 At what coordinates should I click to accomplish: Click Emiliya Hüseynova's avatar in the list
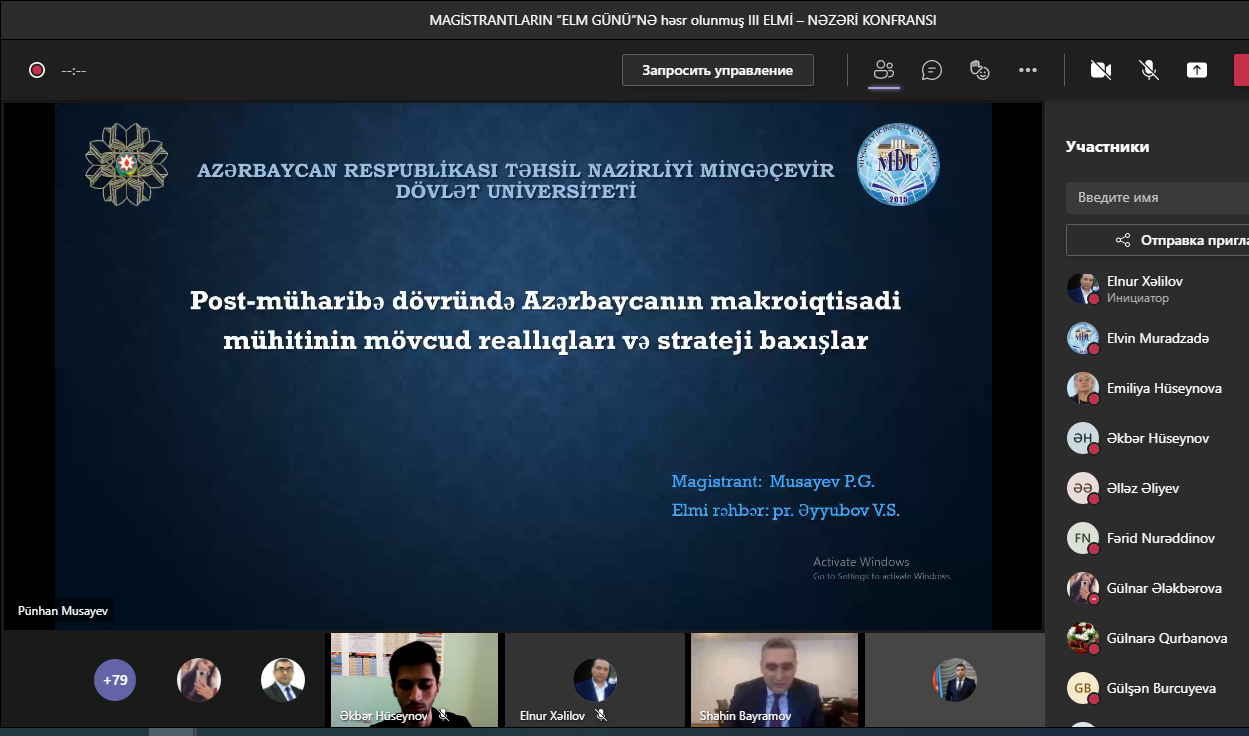click(1083, 388)
